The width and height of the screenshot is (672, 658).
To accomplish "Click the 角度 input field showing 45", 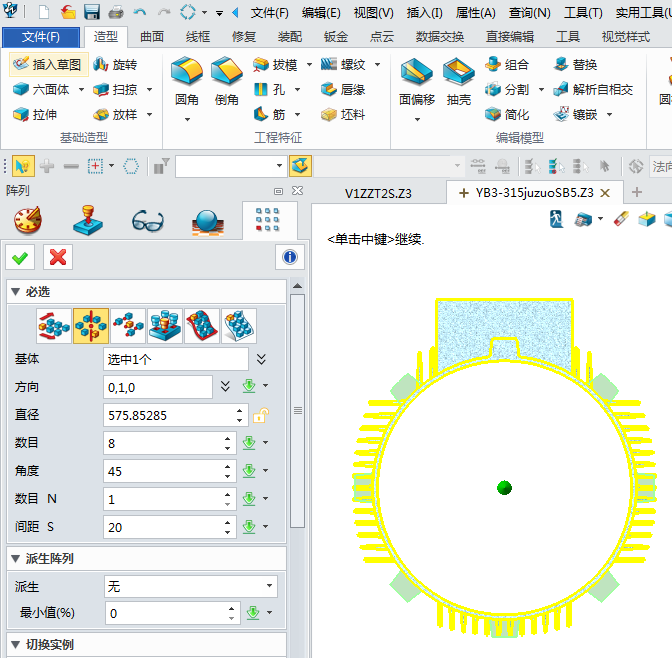I will (168, 471).
